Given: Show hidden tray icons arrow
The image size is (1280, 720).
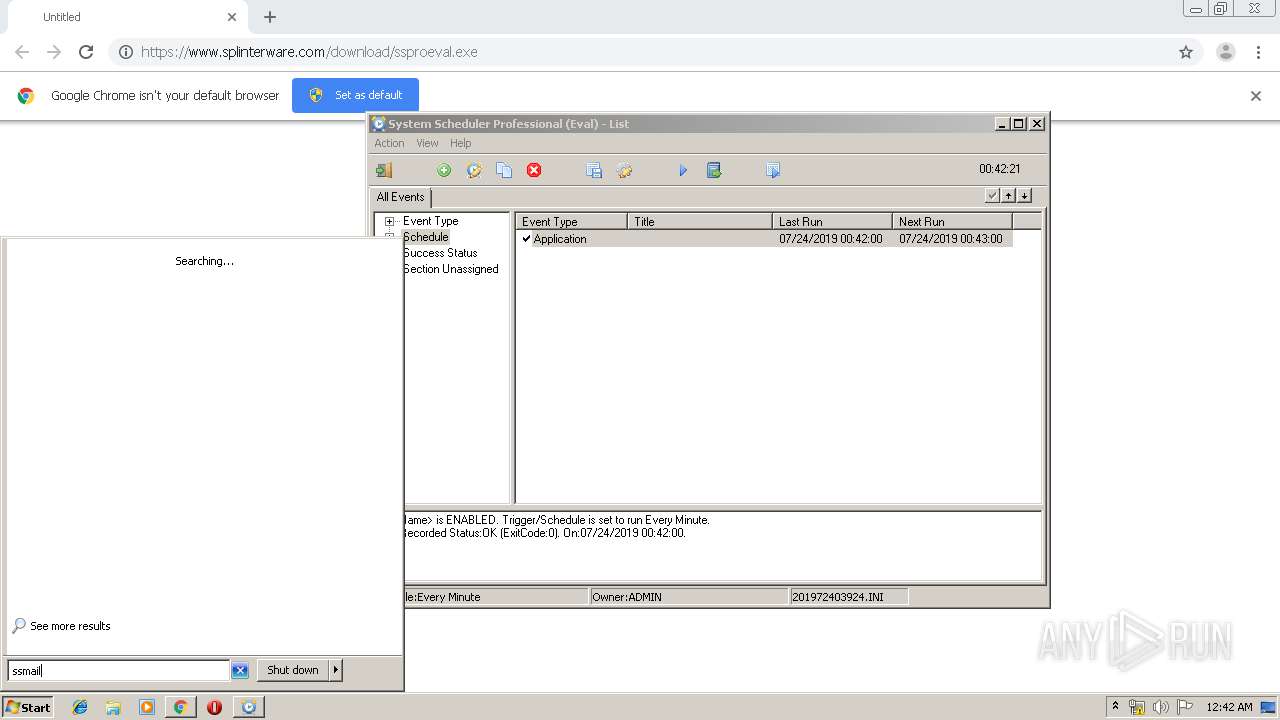Looking at the screenshot, I should click(1115, 706).
